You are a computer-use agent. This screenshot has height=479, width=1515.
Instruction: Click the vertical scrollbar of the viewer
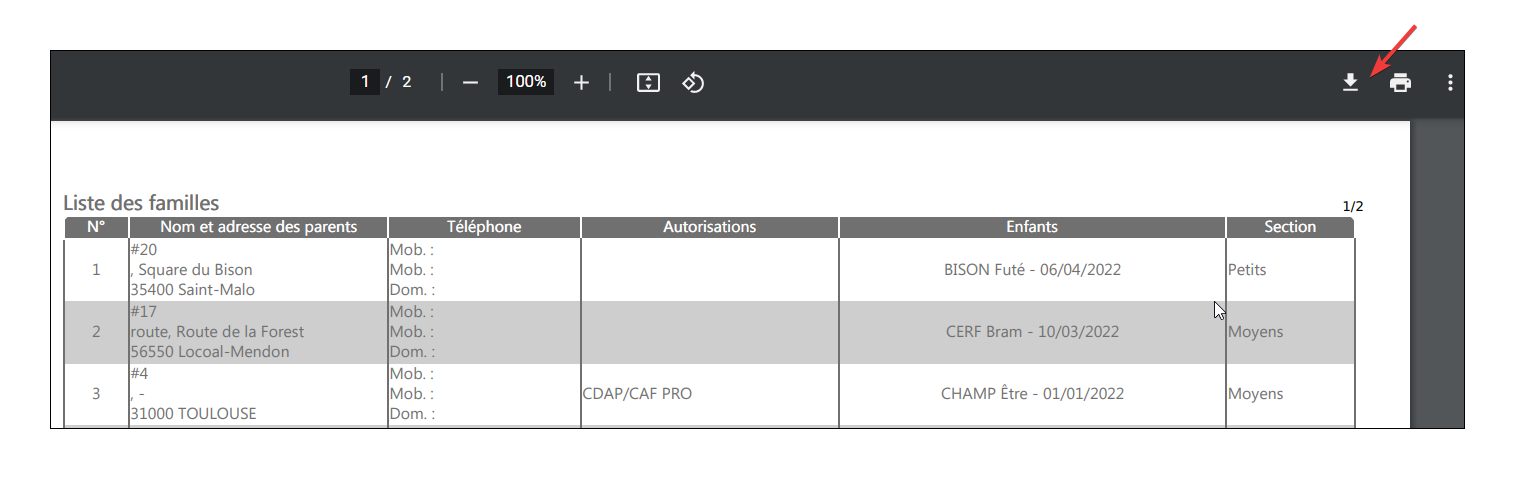click(x=1437, y=275)
